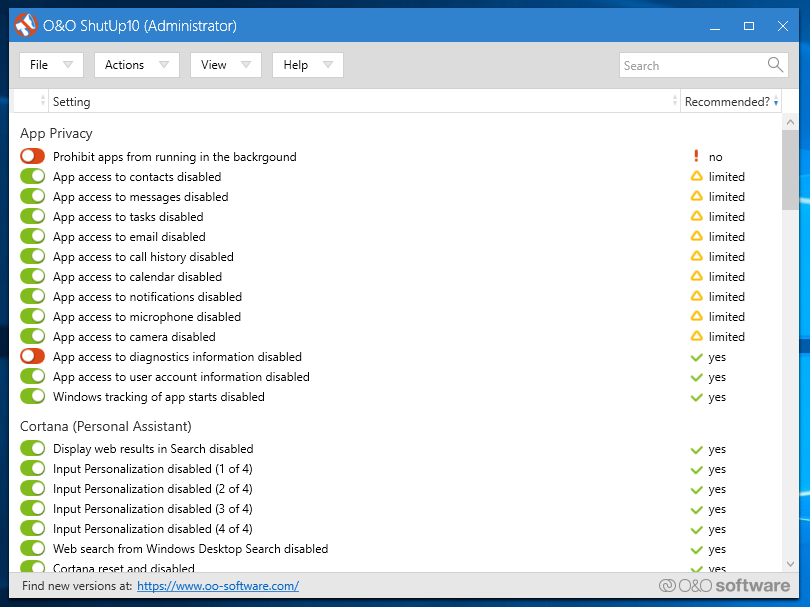This screenshot has width=810, height=607.
Task: Toggle 'Web search from Windows Desktop Search disabled'
Action: 33,549
